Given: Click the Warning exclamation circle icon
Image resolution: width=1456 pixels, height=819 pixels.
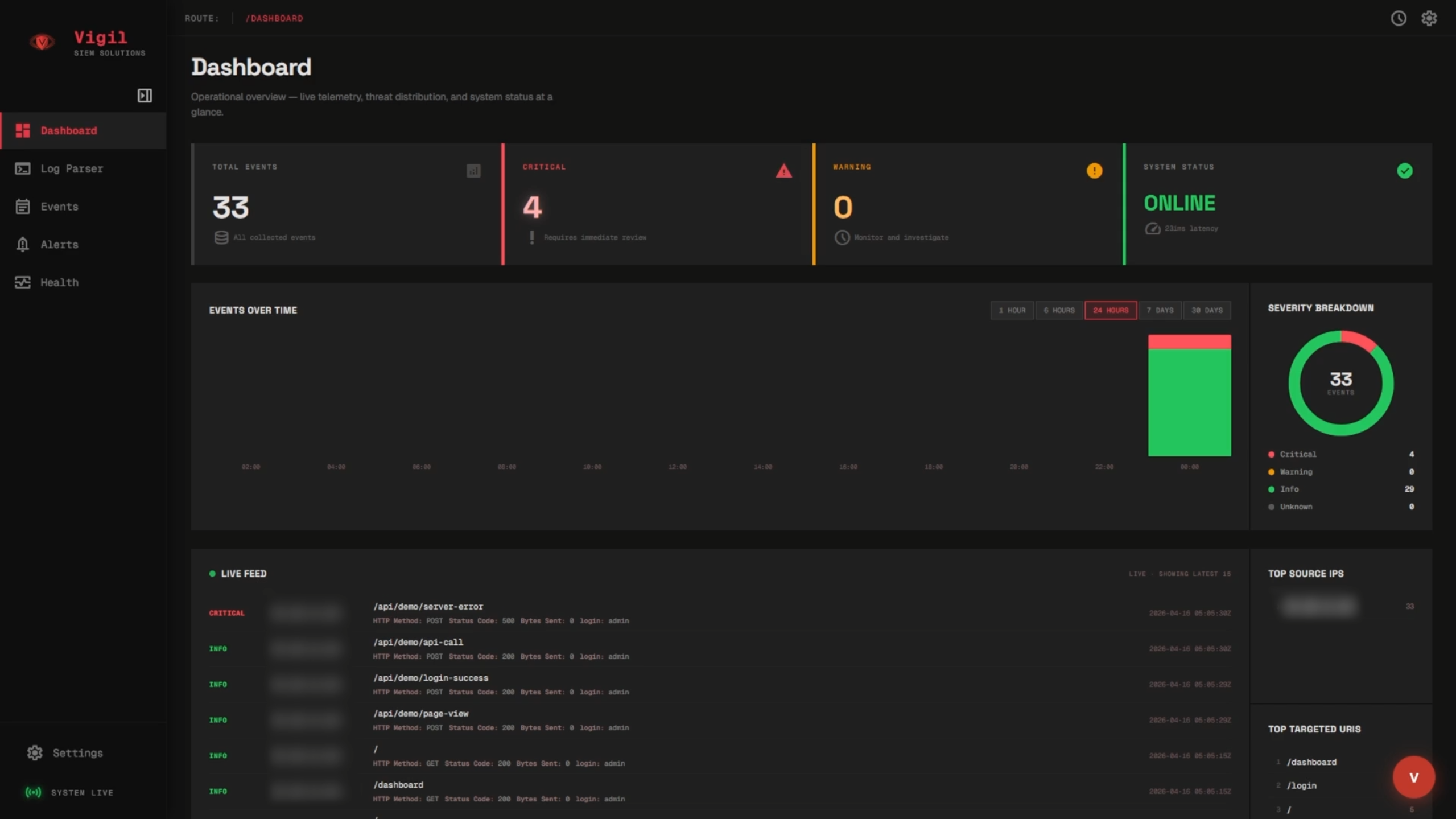Looking at the screenshot, I should [x=1094, y=171].
